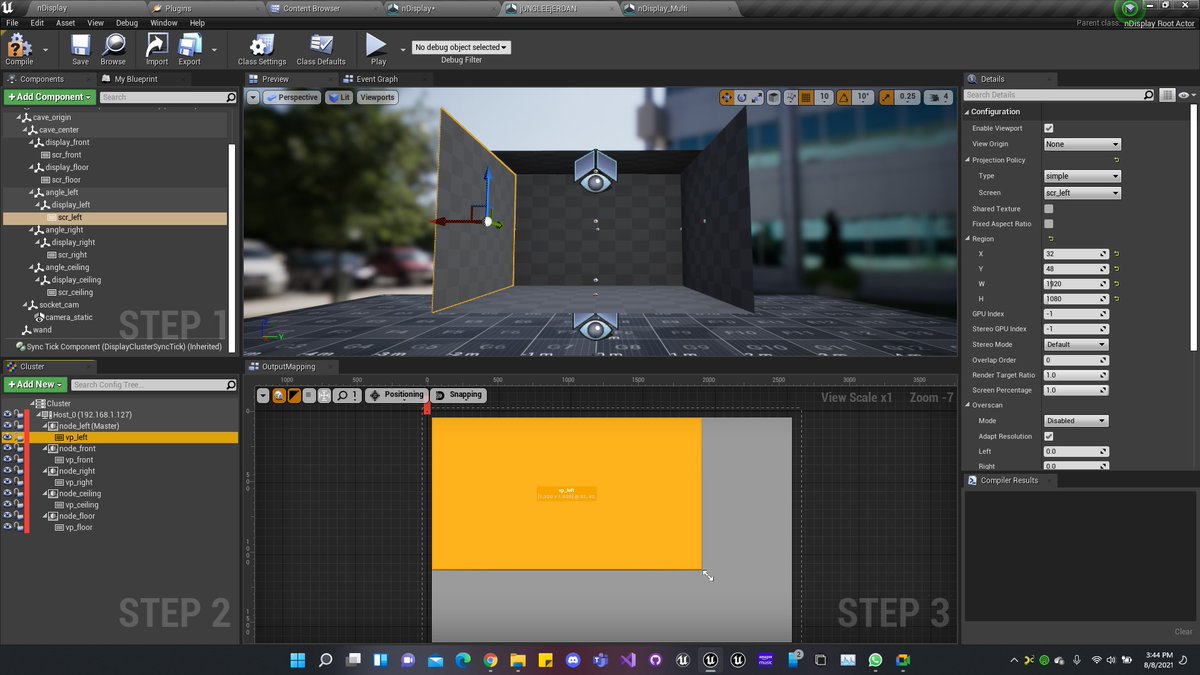The width and height of the screenshot is (1200, 675).
Task: Open the File menu
Action: click(12, 22)
